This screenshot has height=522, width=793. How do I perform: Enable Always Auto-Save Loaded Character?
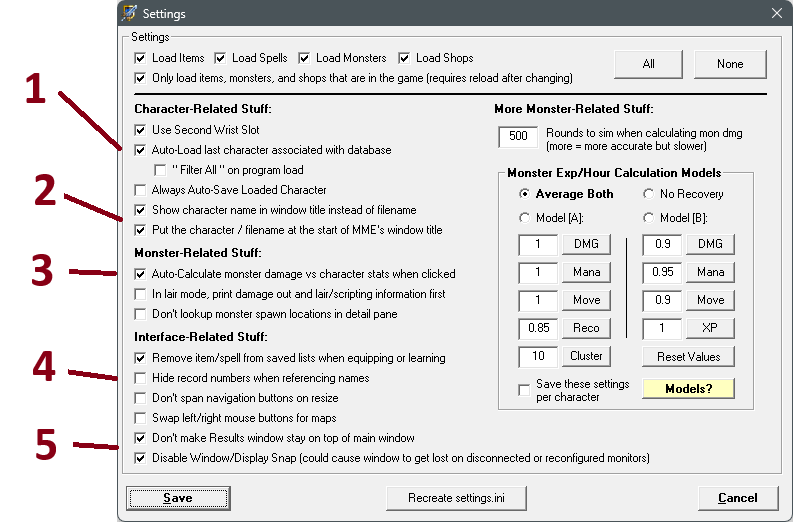141,190
